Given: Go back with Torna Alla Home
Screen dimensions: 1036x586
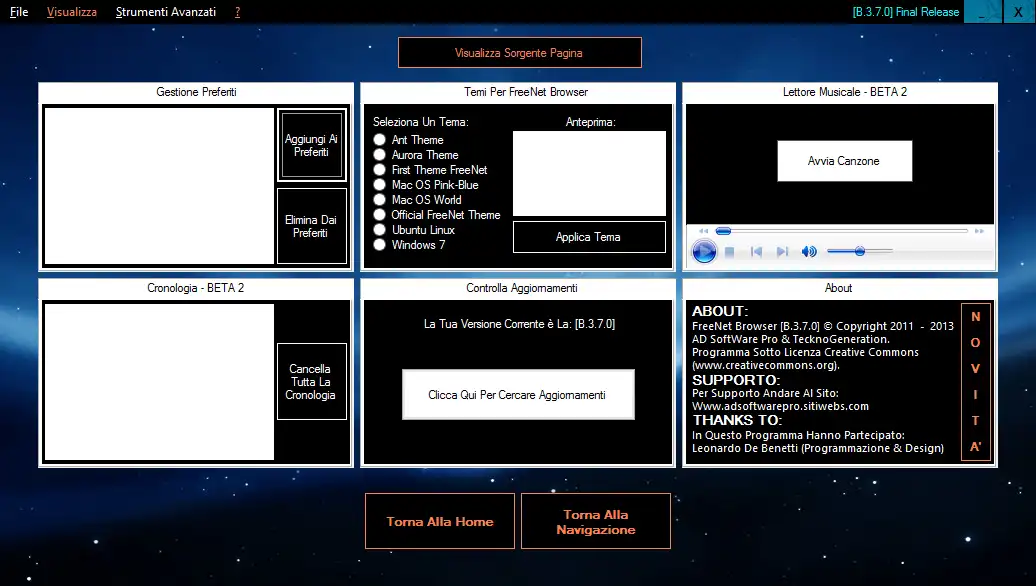Looking at the screenshot, I should [439, 521].
